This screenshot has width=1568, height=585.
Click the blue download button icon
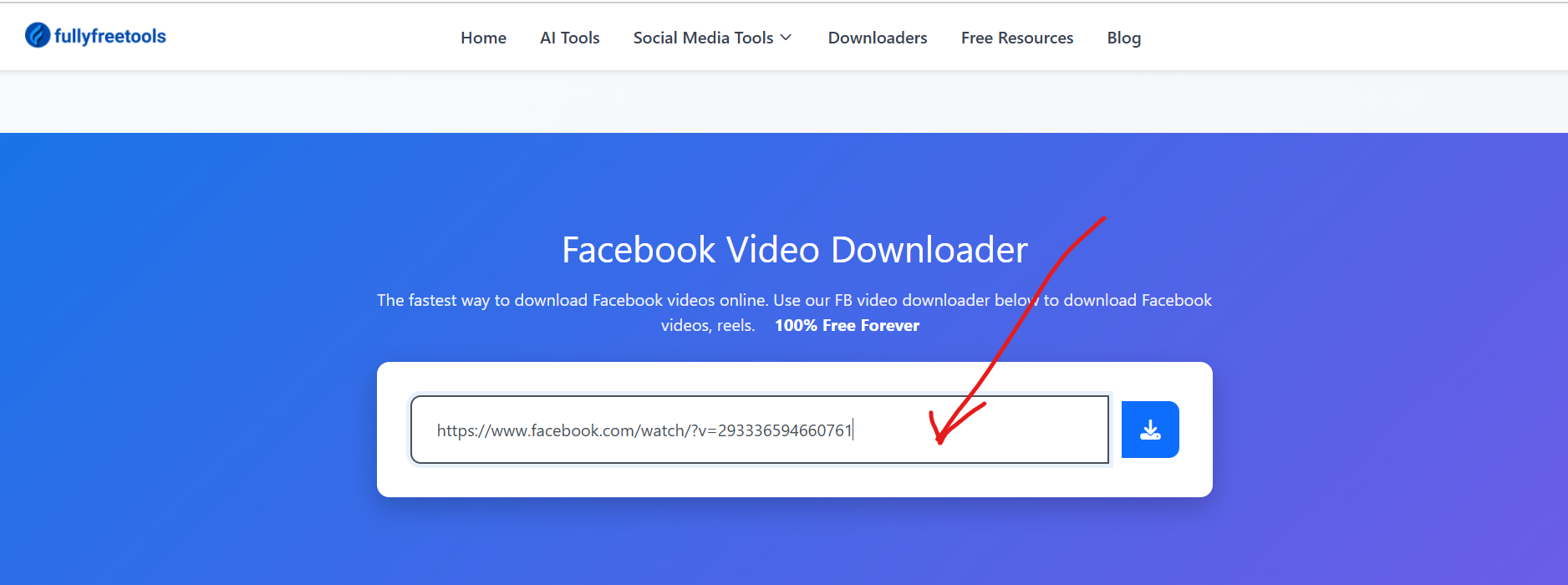(x=1150, y=430)
